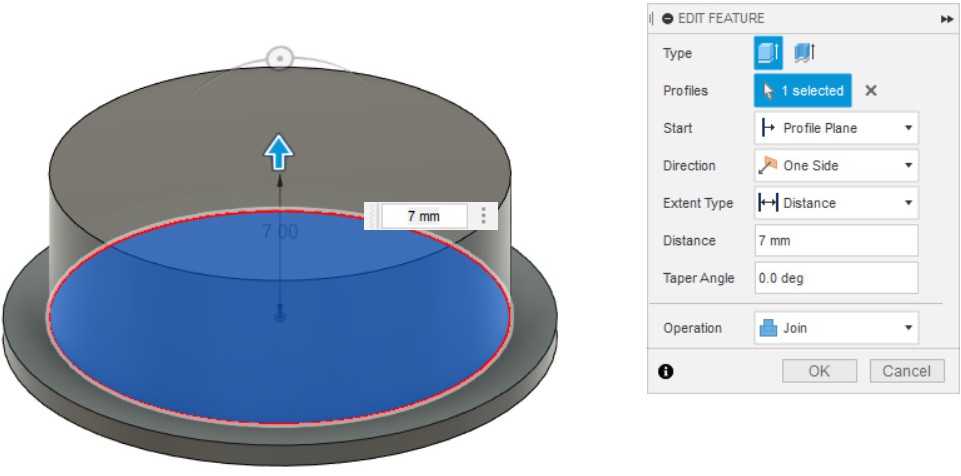This screenshot has width=961, height=476.
Task: Activate the '1 selected' Profiles selector
Action: click(803, 91)
